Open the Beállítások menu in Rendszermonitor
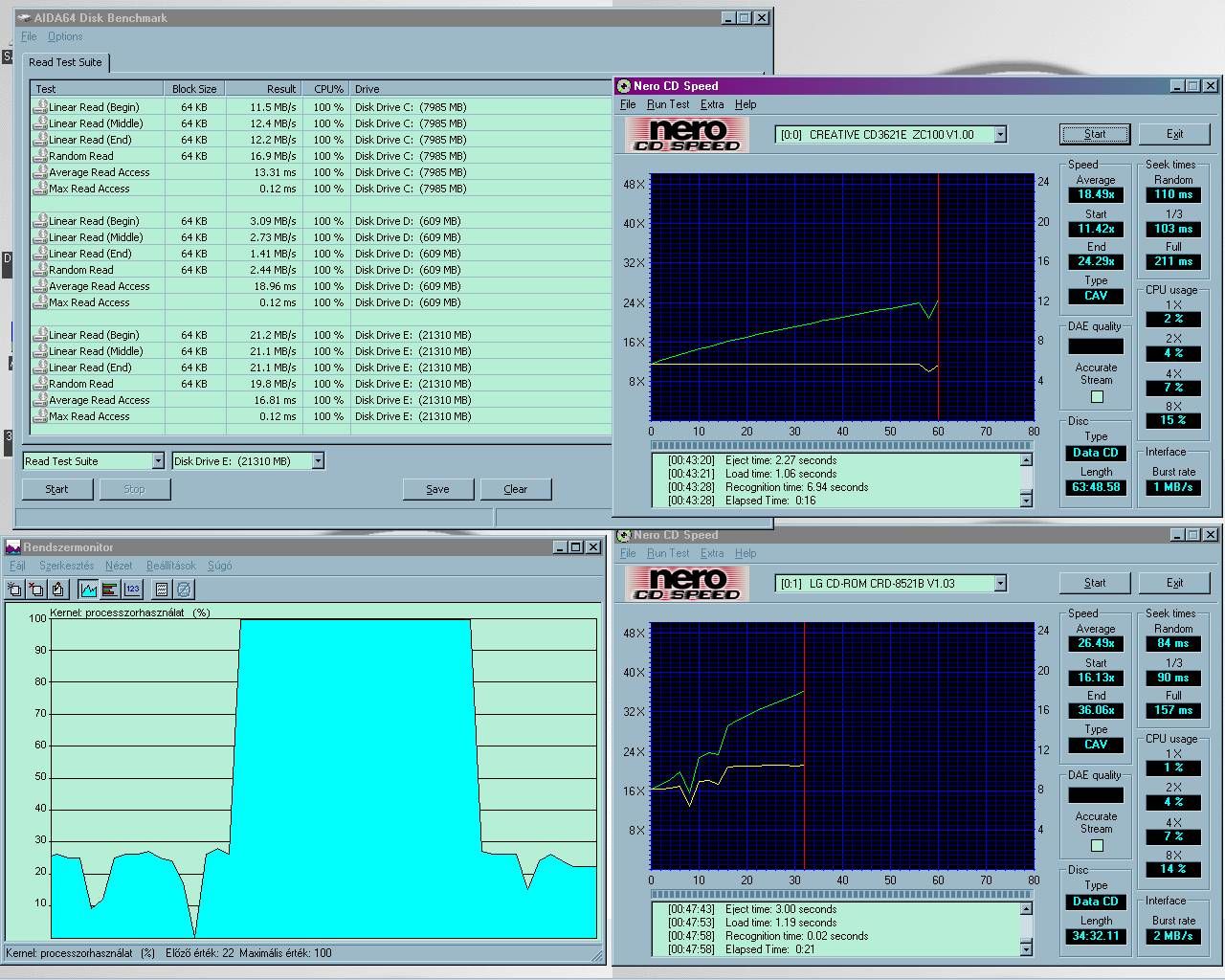This screenshot has height=980, width=1225. coord(171,566)
